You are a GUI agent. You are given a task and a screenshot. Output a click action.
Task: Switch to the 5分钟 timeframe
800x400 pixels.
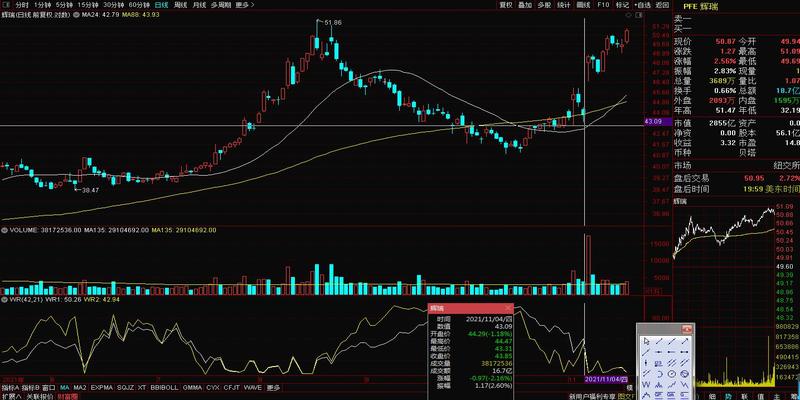pyautogui.click(x=63, y=5)
